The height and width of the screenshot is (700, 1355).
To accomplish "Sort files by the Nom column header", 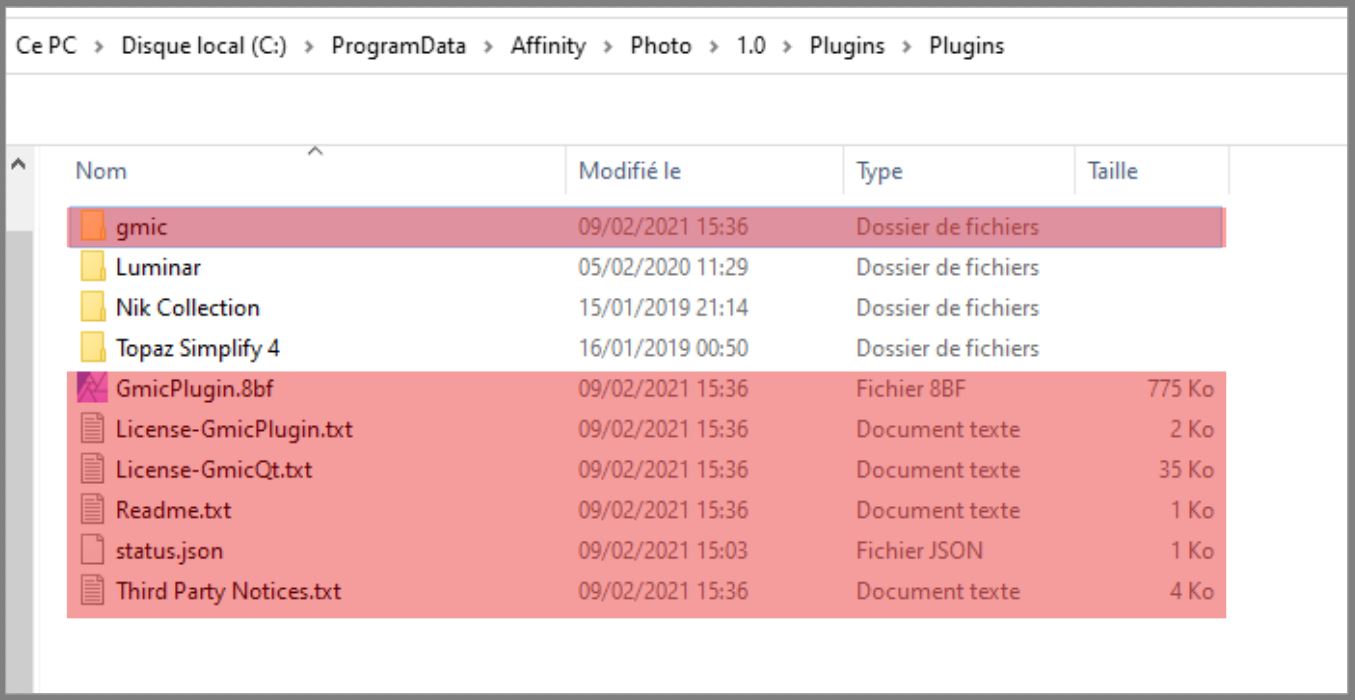I will pyautogui.click(x=102, y=172).
